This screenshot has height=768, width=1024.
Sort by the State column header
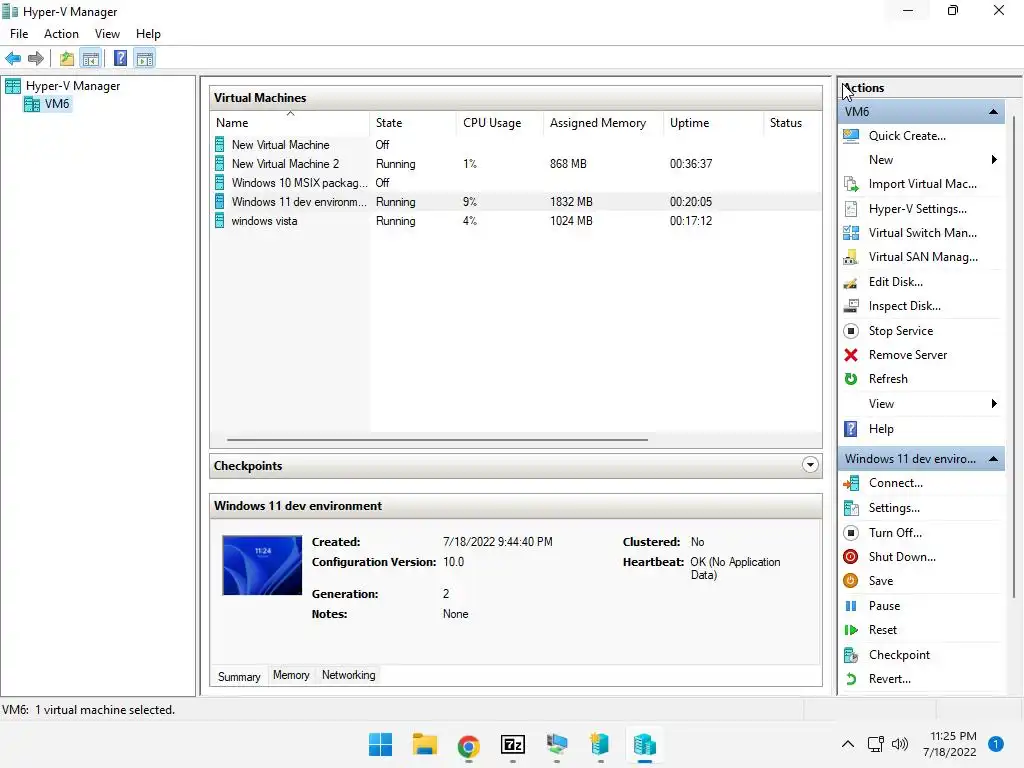click(413, 123)
